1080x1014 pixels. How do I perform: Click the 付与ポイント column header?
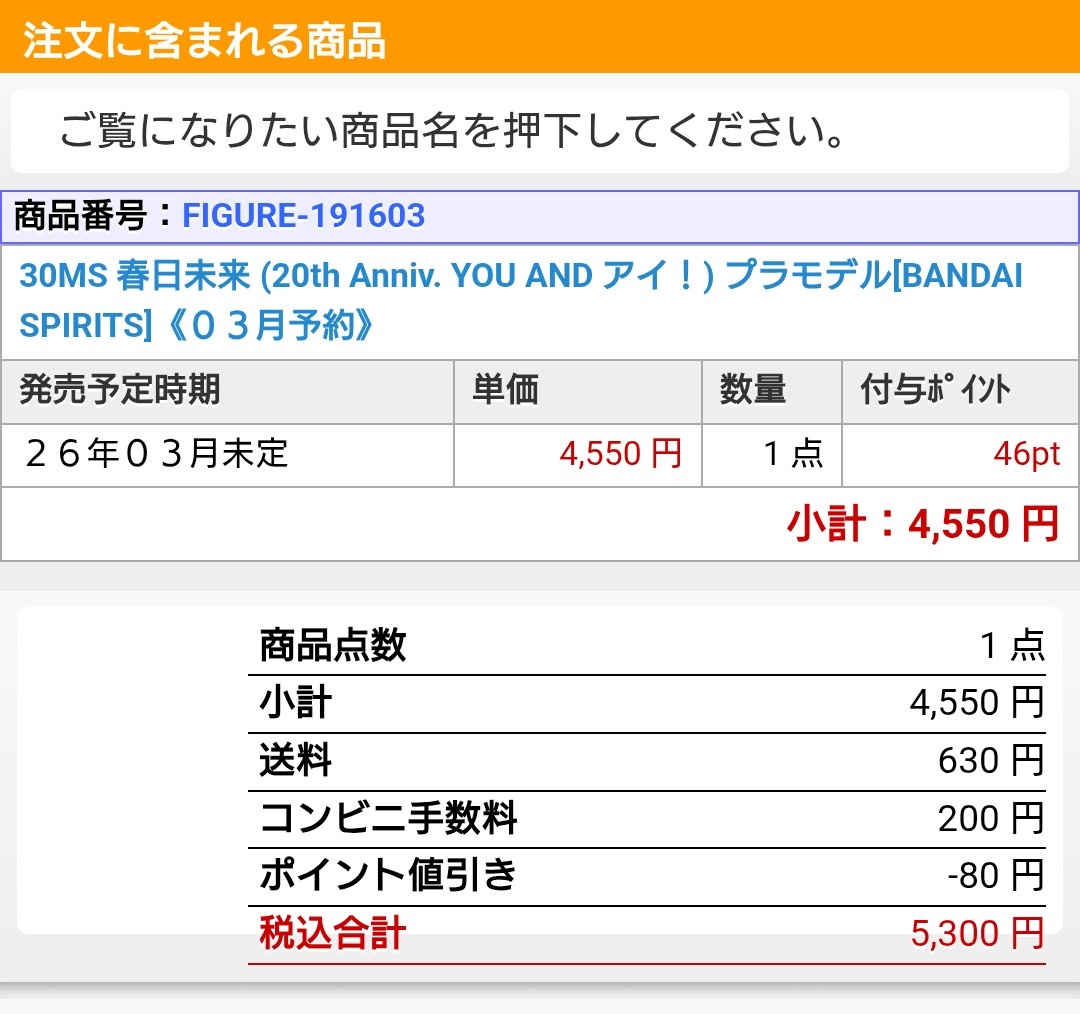(935, 391)
